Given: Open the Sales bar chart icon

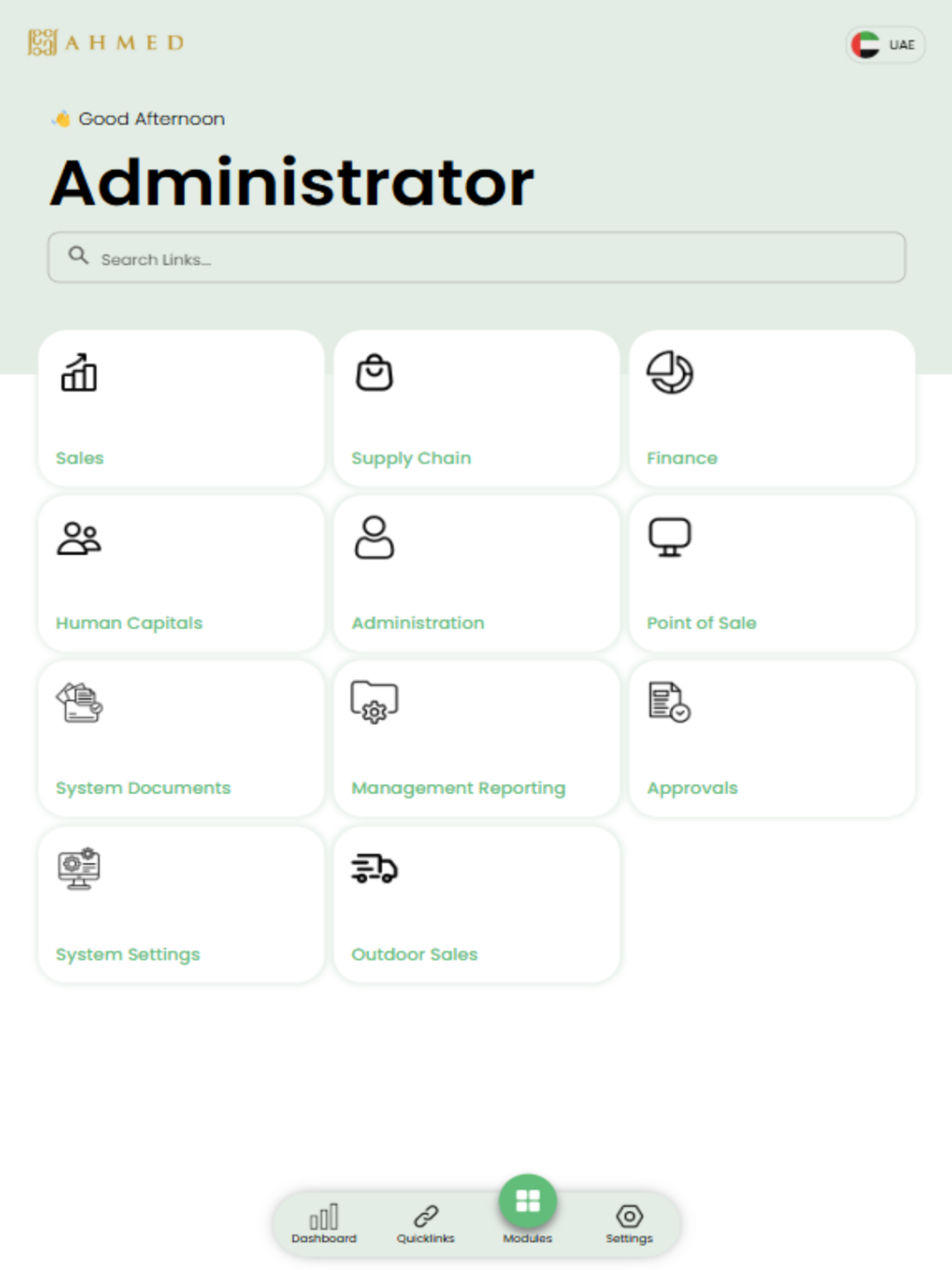Looking at the screenshot, I should (x=79, y=372).
